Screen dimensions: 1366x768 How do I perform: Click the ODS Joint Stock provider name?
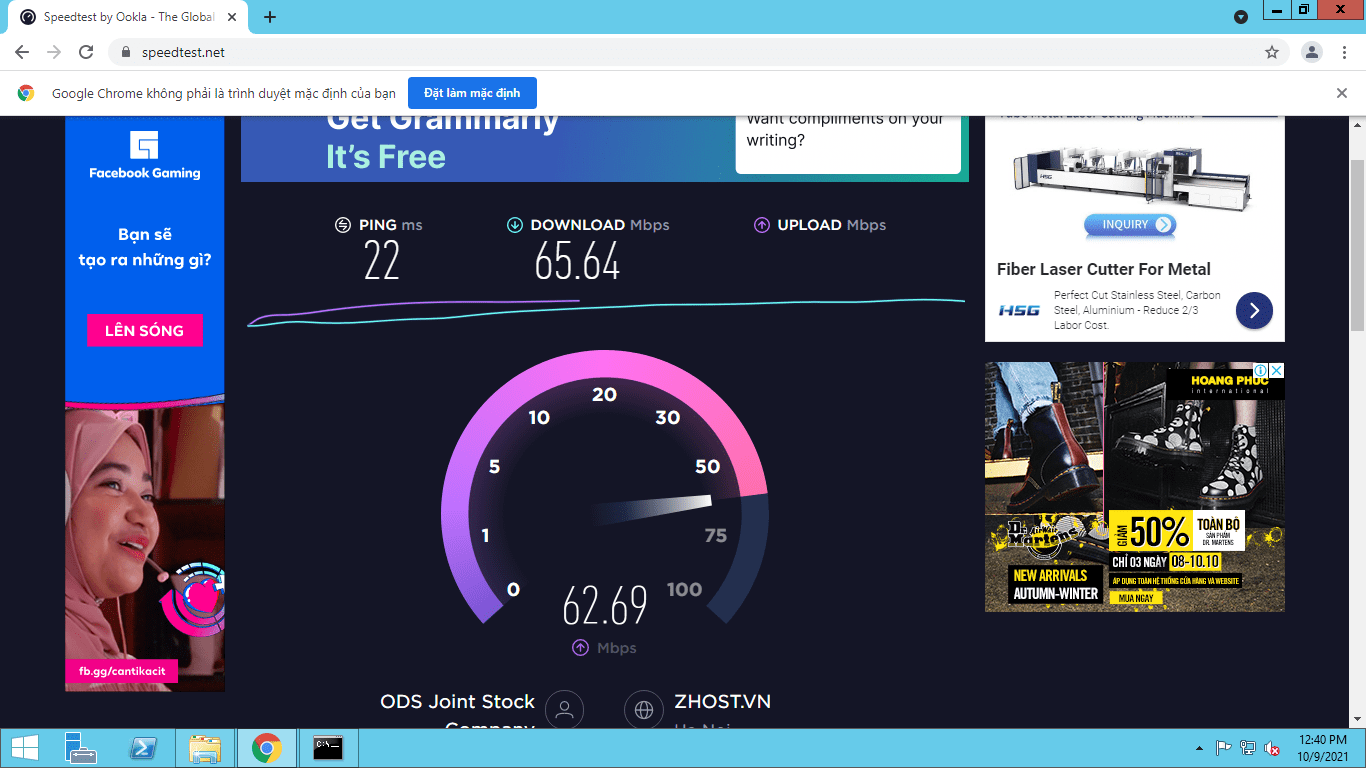[x=458, y=702]
